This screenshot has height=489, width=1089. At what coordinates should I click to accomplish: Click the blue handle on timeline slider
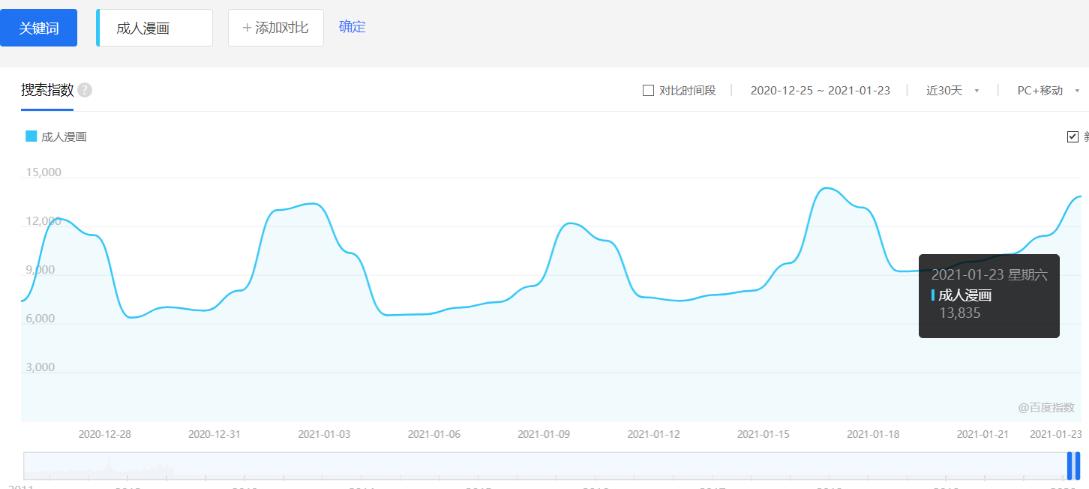click(1073, 465)
